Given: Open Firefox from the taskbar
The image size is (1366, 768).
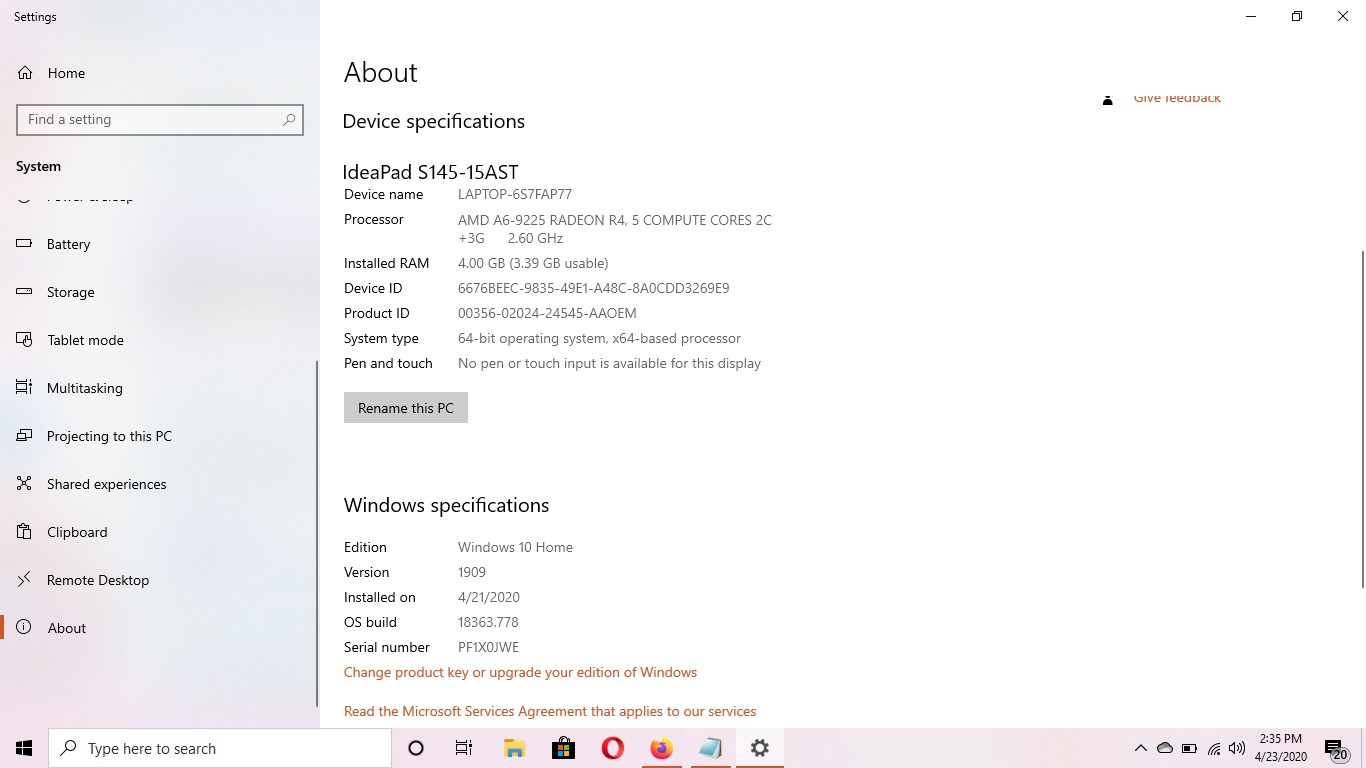Looking at the screenshot, I should point(661,748).
